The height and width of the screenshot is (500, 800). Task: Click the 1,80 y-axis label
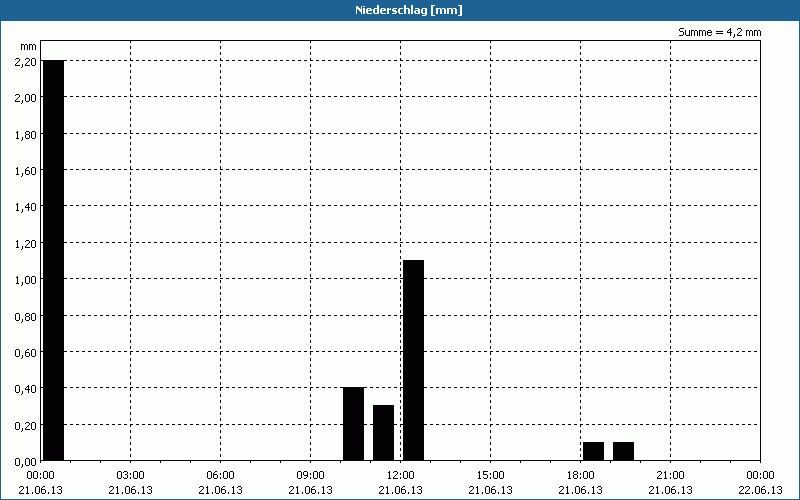[x=26, y=134]
